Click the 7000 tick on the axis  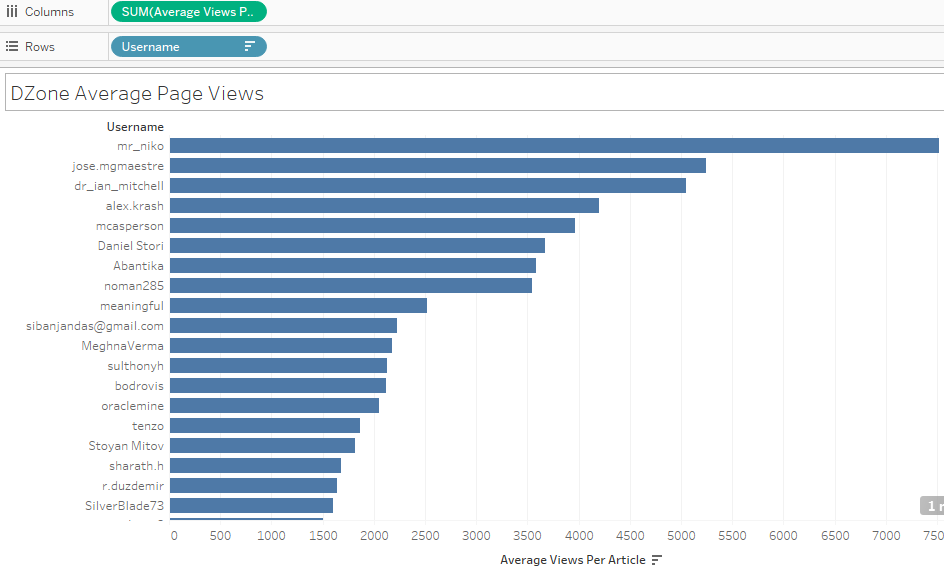(x=886, y=535)
